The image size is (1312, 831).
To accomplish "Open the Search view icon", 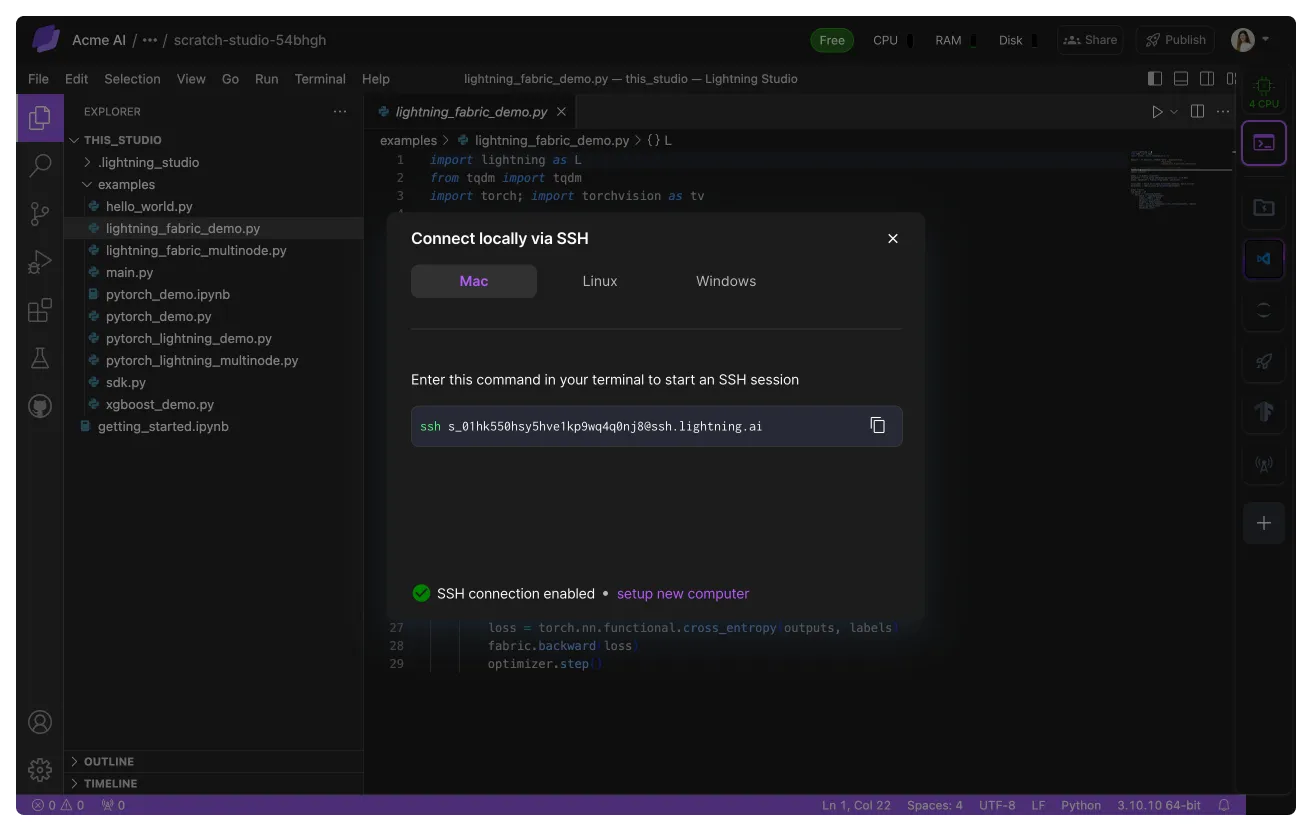I will [x=40, y=165].
